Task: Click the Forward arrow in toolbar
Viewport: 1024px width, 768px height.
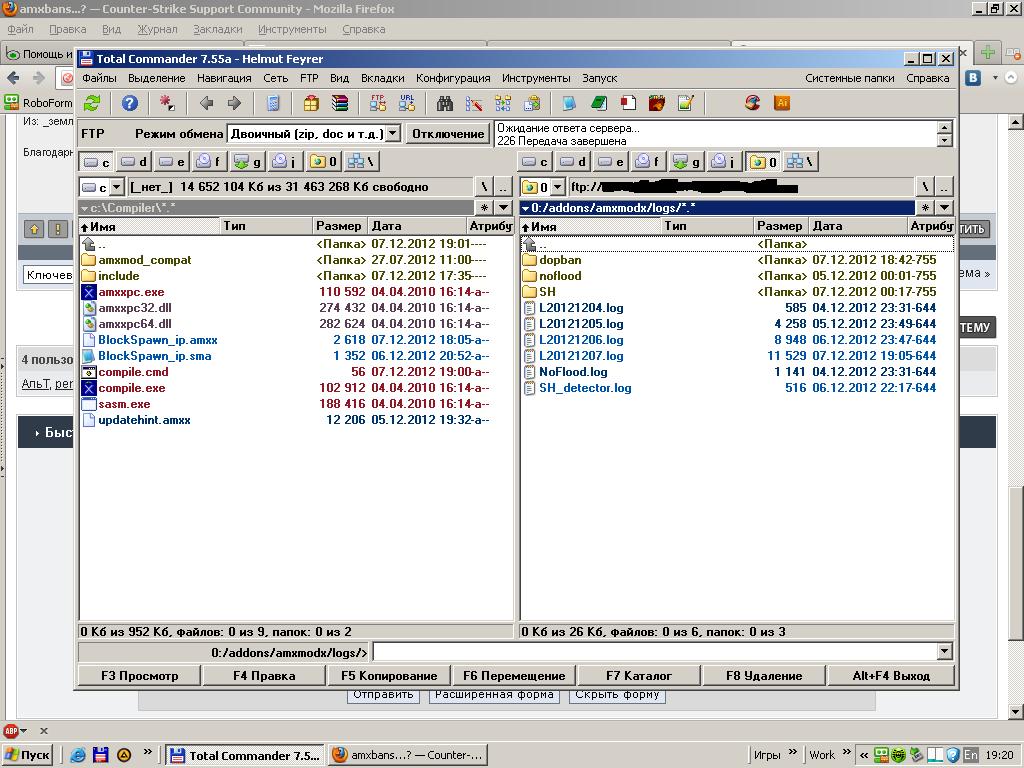Action: tap(234, 103)
